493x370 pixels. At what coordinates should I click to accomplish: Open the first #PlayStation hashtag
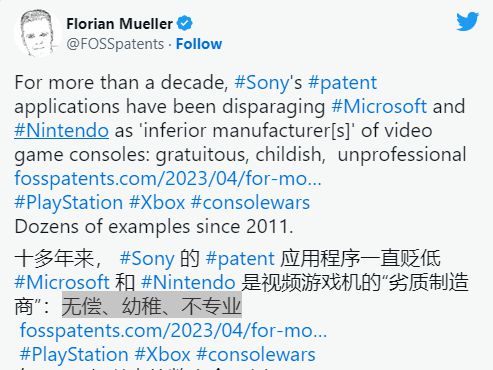(x=69, y=203)
